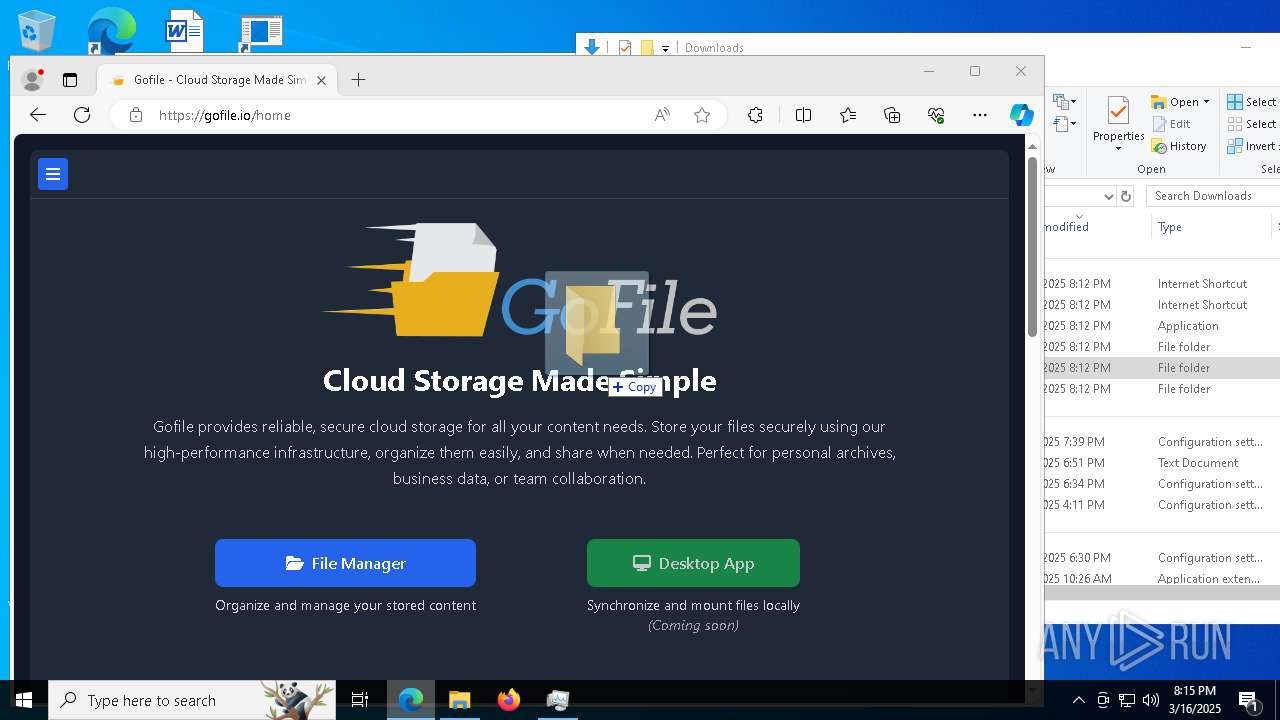Click the Search Downloads box
The height and width of the screenshot is (720, 1280).
pyautogui.click(x=1212, y=196)
